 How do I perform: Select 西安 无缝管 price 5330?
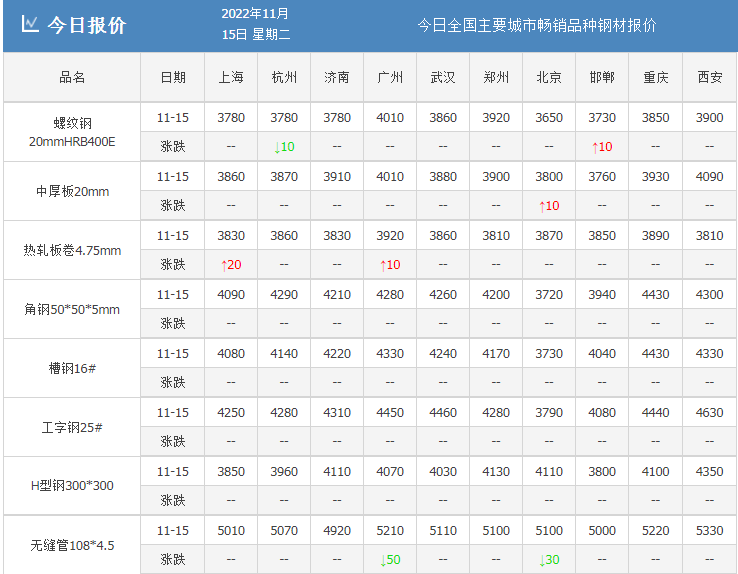pyautogui.click(x=709, y=531)
